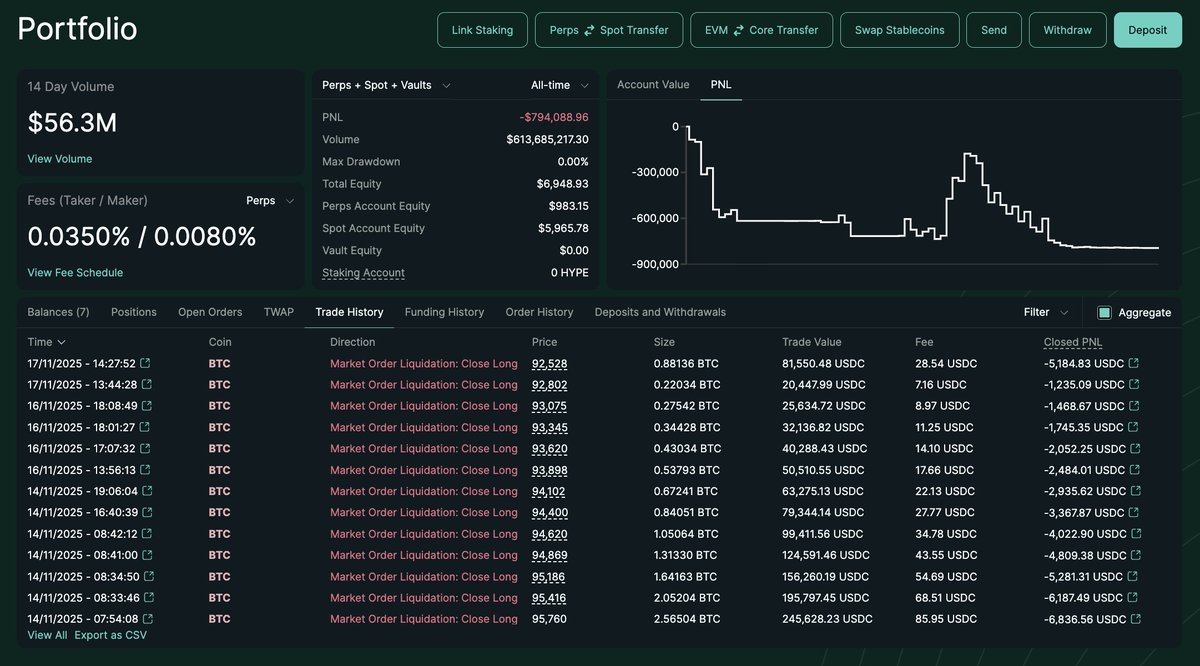Click the Staking Account label
This screenshot has width=1200, height=666.
pyautogui.click(x=363, y=273)
